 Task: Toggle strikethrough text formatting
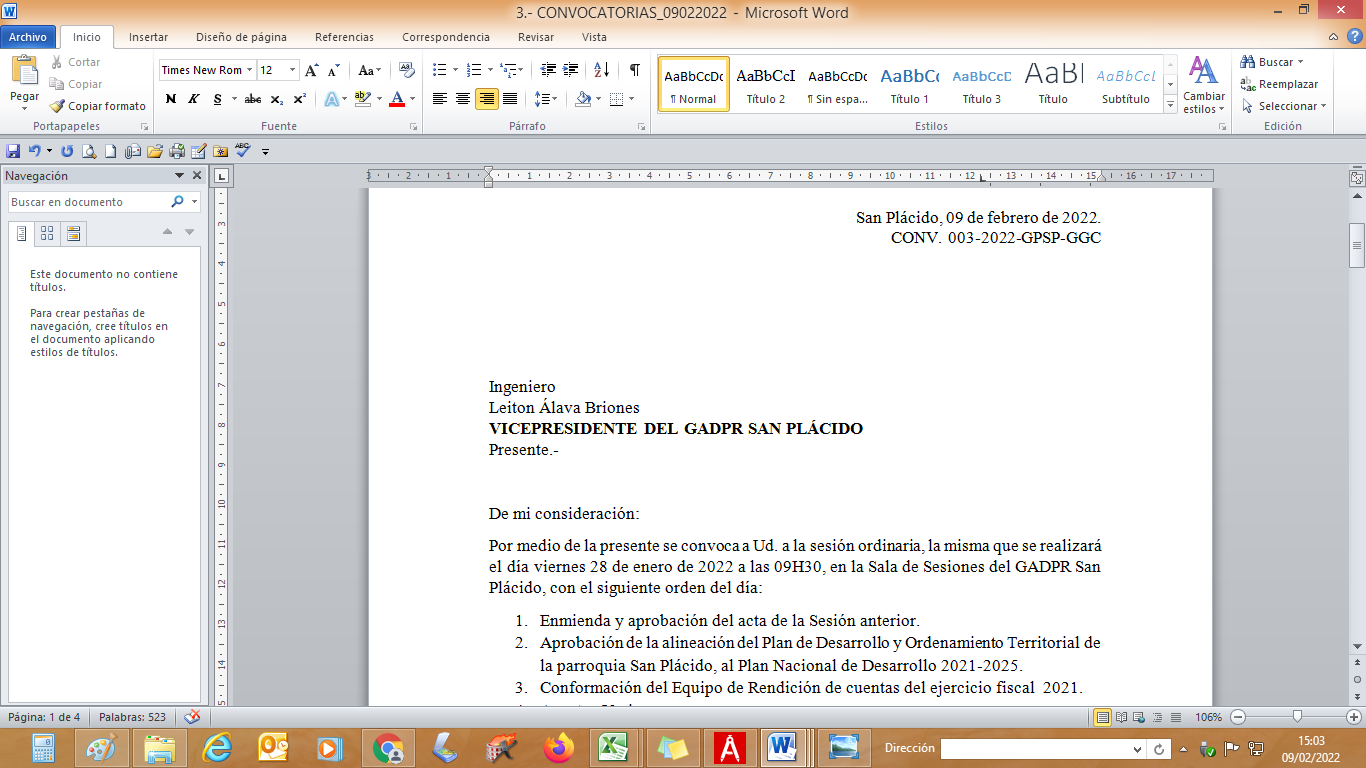coord(253,99)
